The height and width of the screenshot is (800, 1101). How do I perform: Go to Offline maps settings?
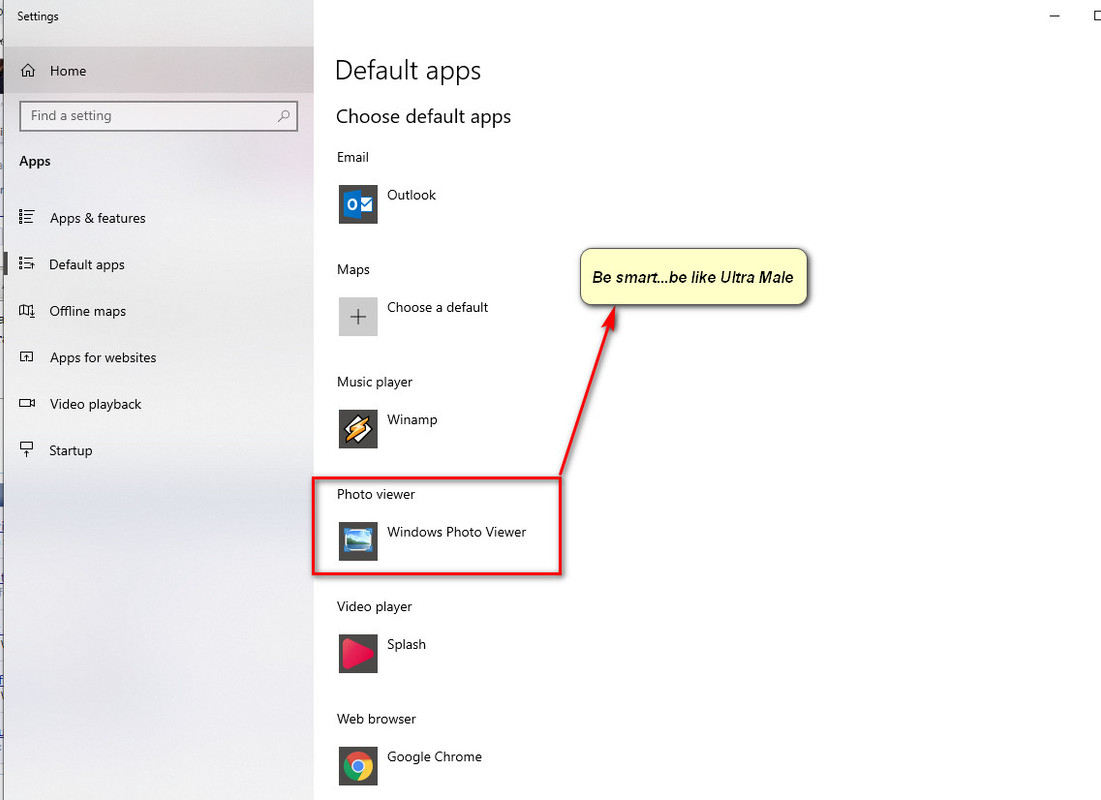tap(159, 310)
